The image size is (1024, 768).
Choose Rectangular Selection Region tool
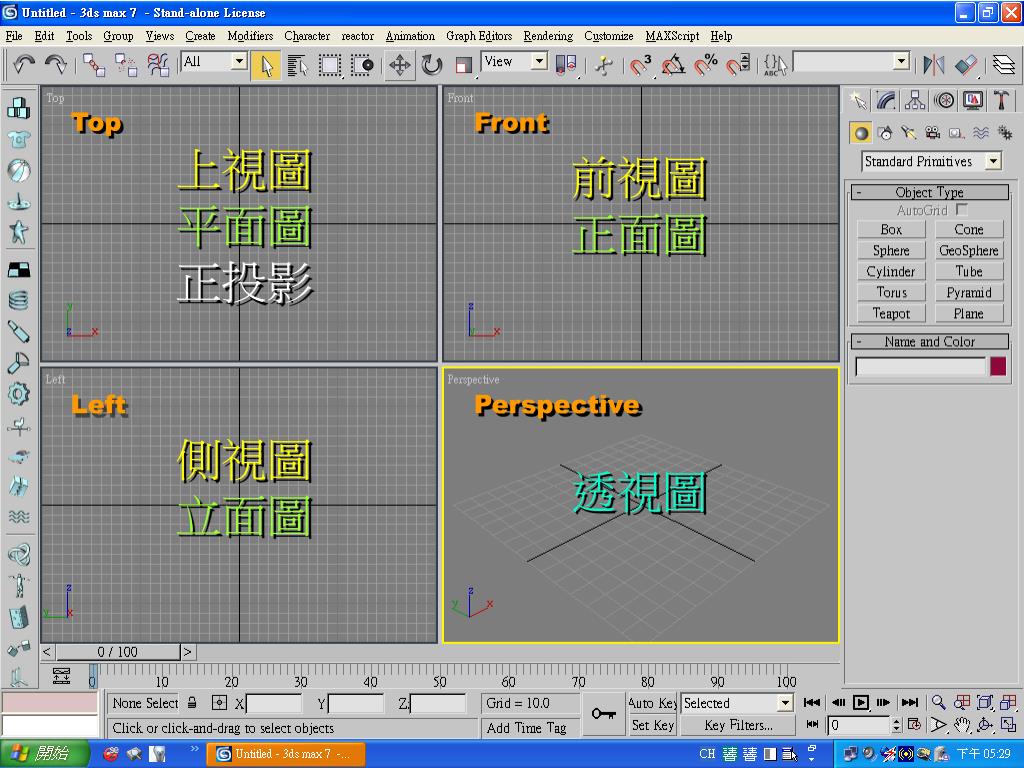330,65
